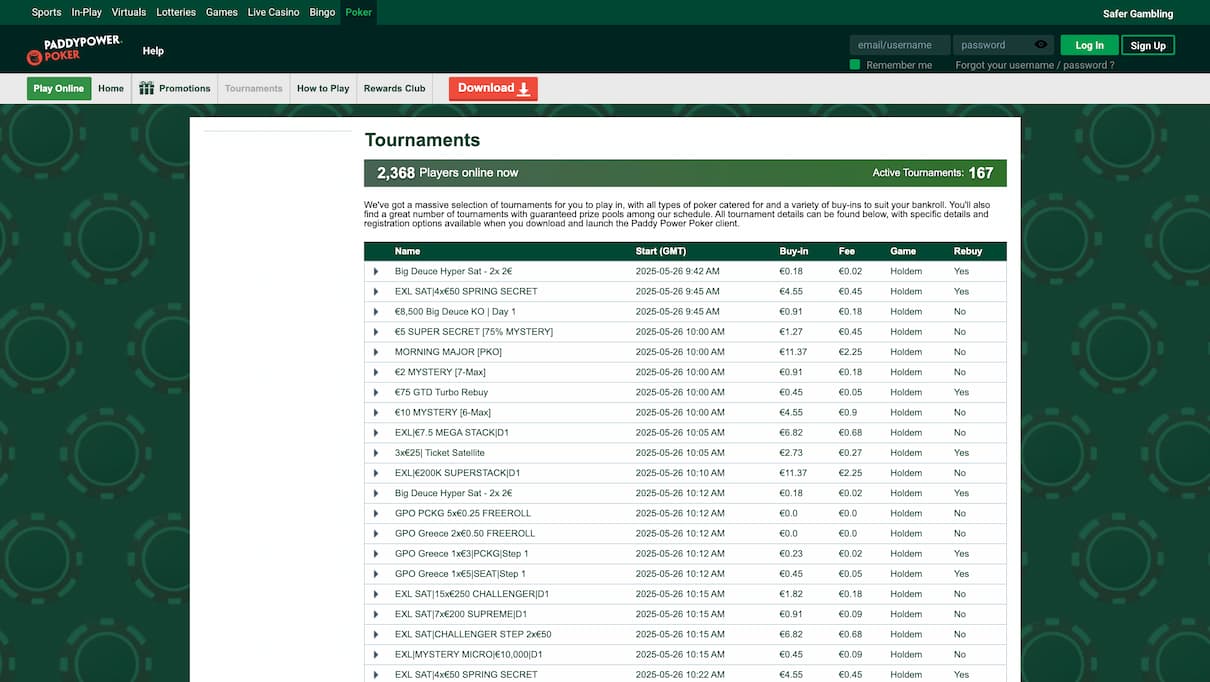Expand the EXL|€200K SUPERSTACK|D1 row
The image size is (1210, 682).
(x=376, y=473)
